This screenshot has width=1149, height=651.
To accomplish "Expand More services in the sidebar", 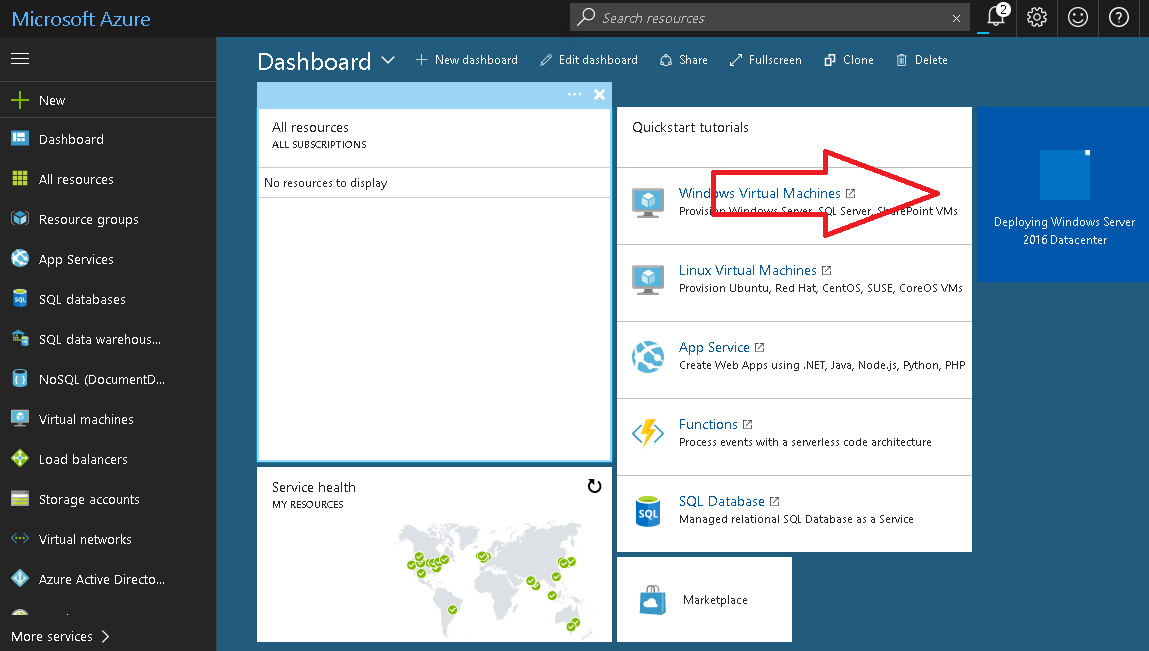I will point(60,636).
